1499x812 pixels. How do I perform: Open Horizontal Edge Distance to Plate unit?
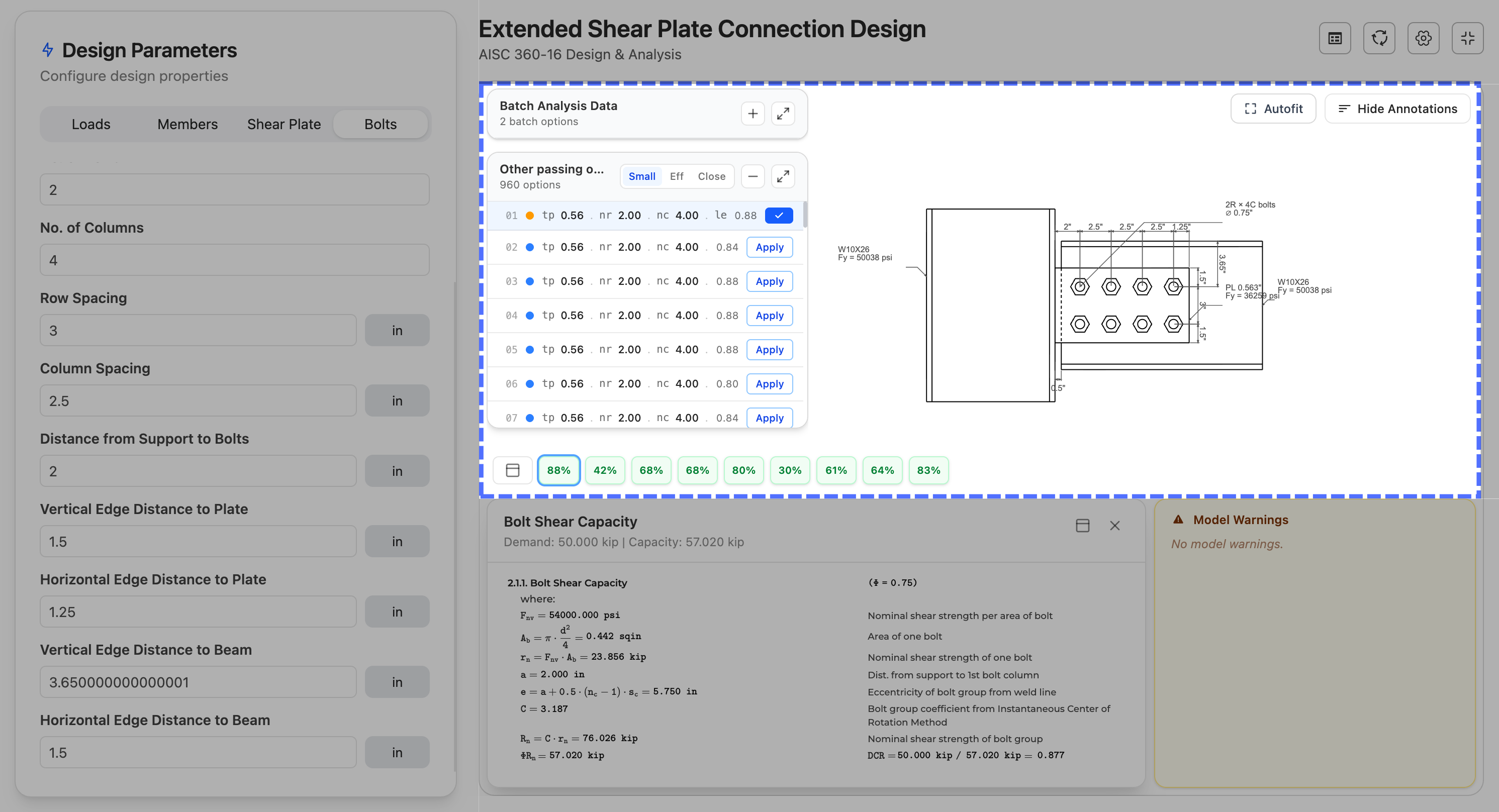(x=397, y=612)
